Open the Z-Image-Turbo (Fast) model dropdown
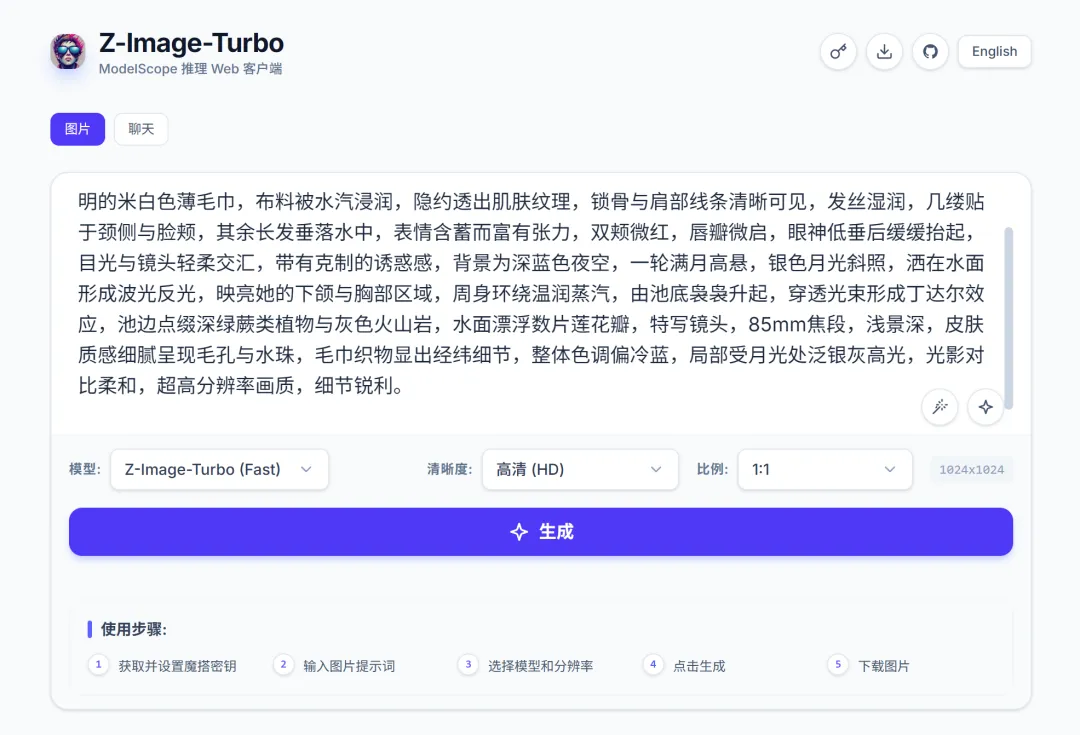This screenshot has height=735, width=1080. point(219,469)
